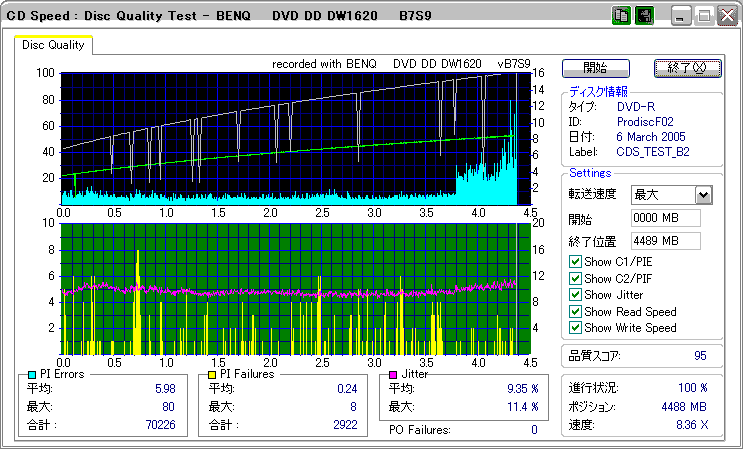Click the yellow PI Failures legend square
This screenshot has height=449, width=743.
[x=212, y=374]
